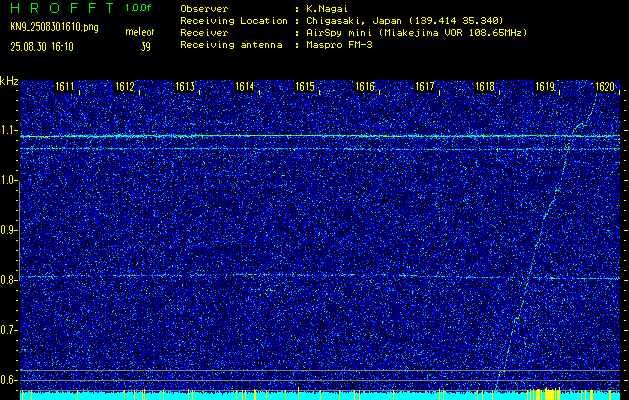
Task: Click the meteor count value 39
Action: click(x=146, y=47)
